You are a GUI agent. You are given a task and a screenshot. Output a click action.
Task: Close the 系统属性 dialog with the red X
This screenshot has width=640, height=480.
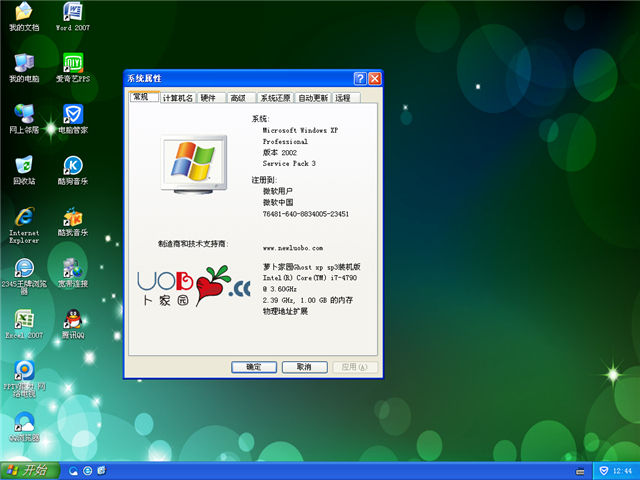(x=375, y=78)
